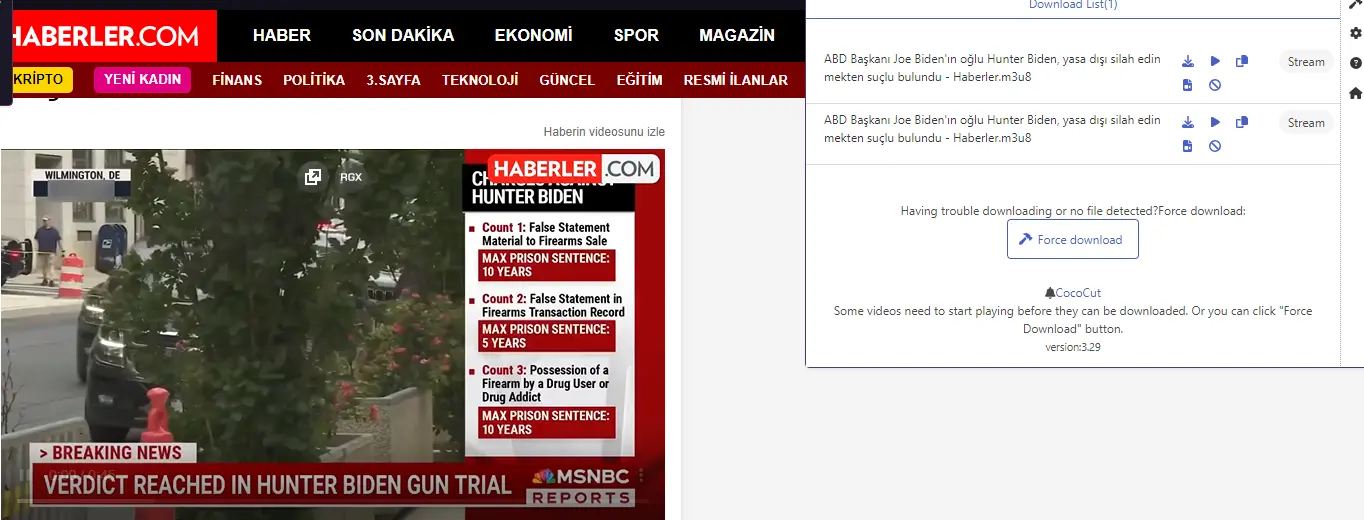Go to the POLİTİKA section
Image resolution: width=1364 pixels, height=520 pixels.
[314, 80]
